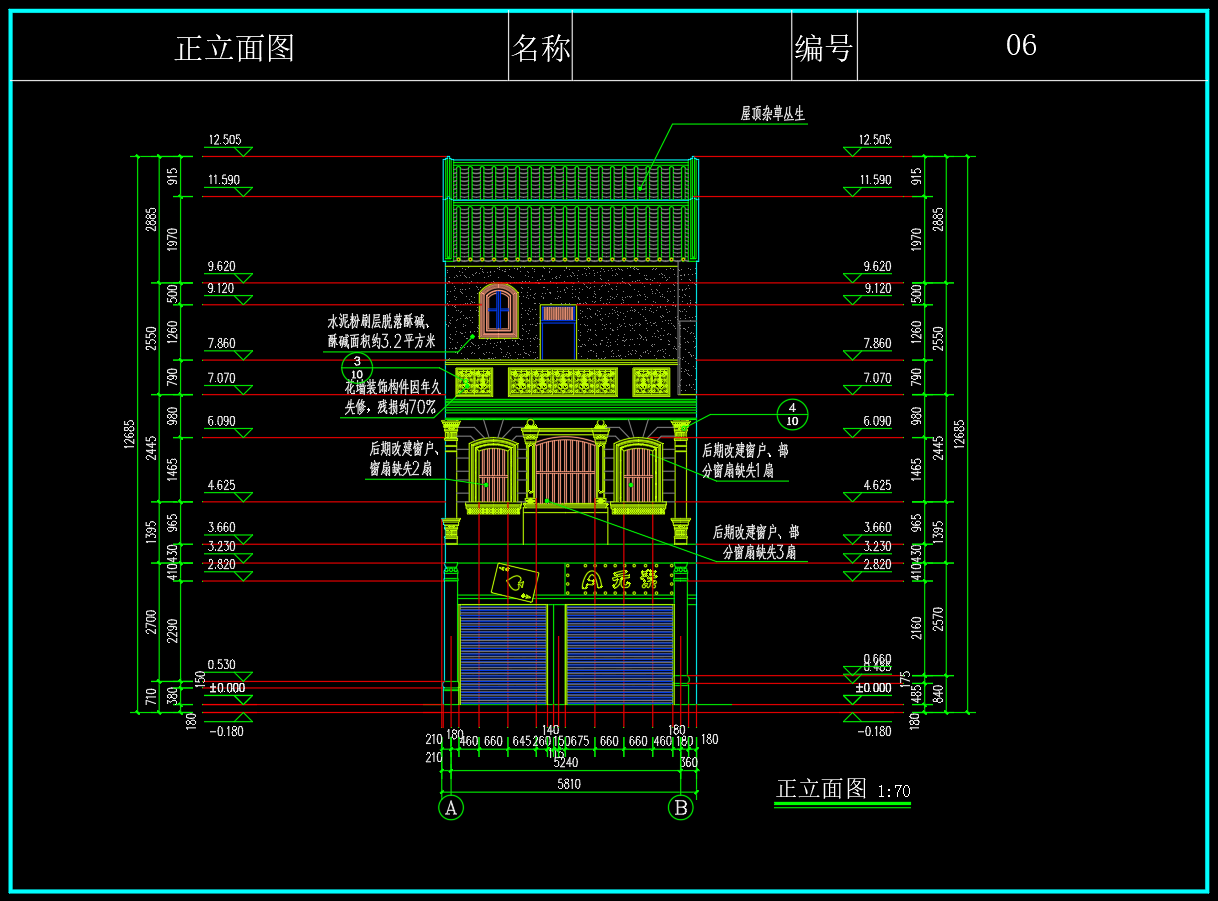1218x901 pixels.
Task: Click the 编号 header cell
Action: pos(824,47)
